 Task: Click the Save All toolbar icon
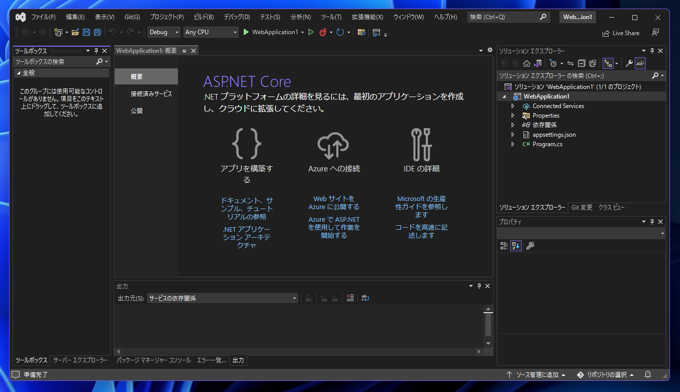coord(98,32)
